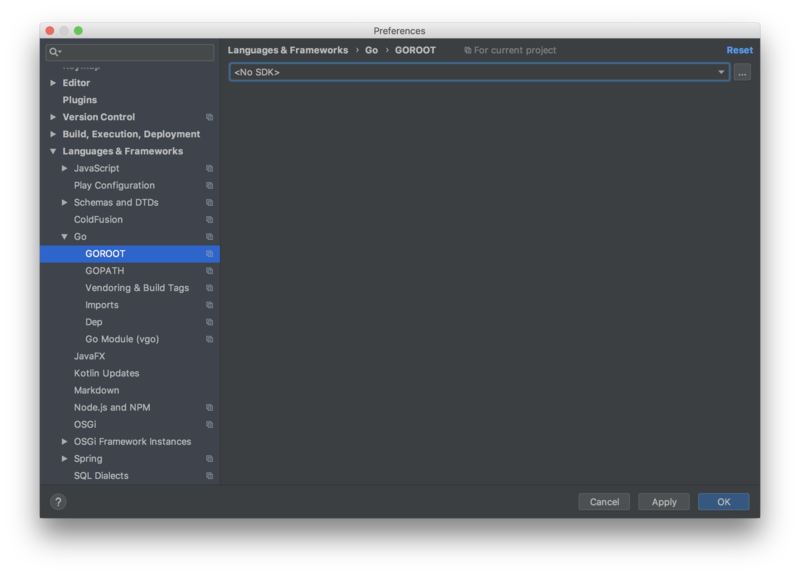The image size is (800, 575).
Task: Click the Cancel button
Action: click(x=604, y=502)
